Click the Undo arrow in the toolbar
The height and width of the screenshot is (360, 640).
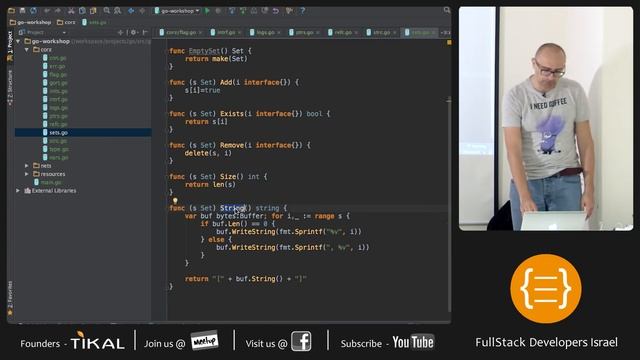click(x=47, y=11)
